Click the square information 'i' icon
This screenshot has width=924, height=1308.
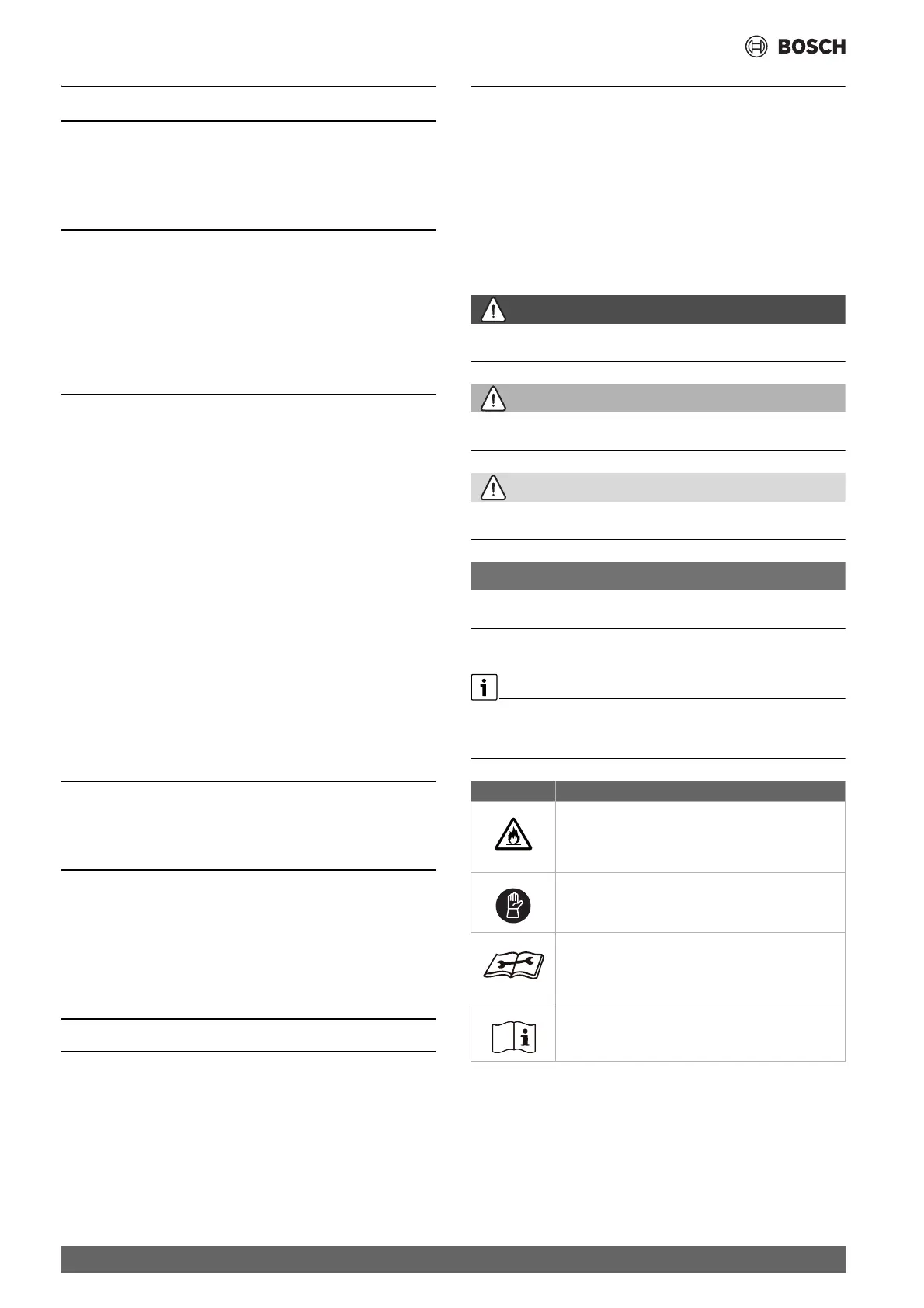484,688
